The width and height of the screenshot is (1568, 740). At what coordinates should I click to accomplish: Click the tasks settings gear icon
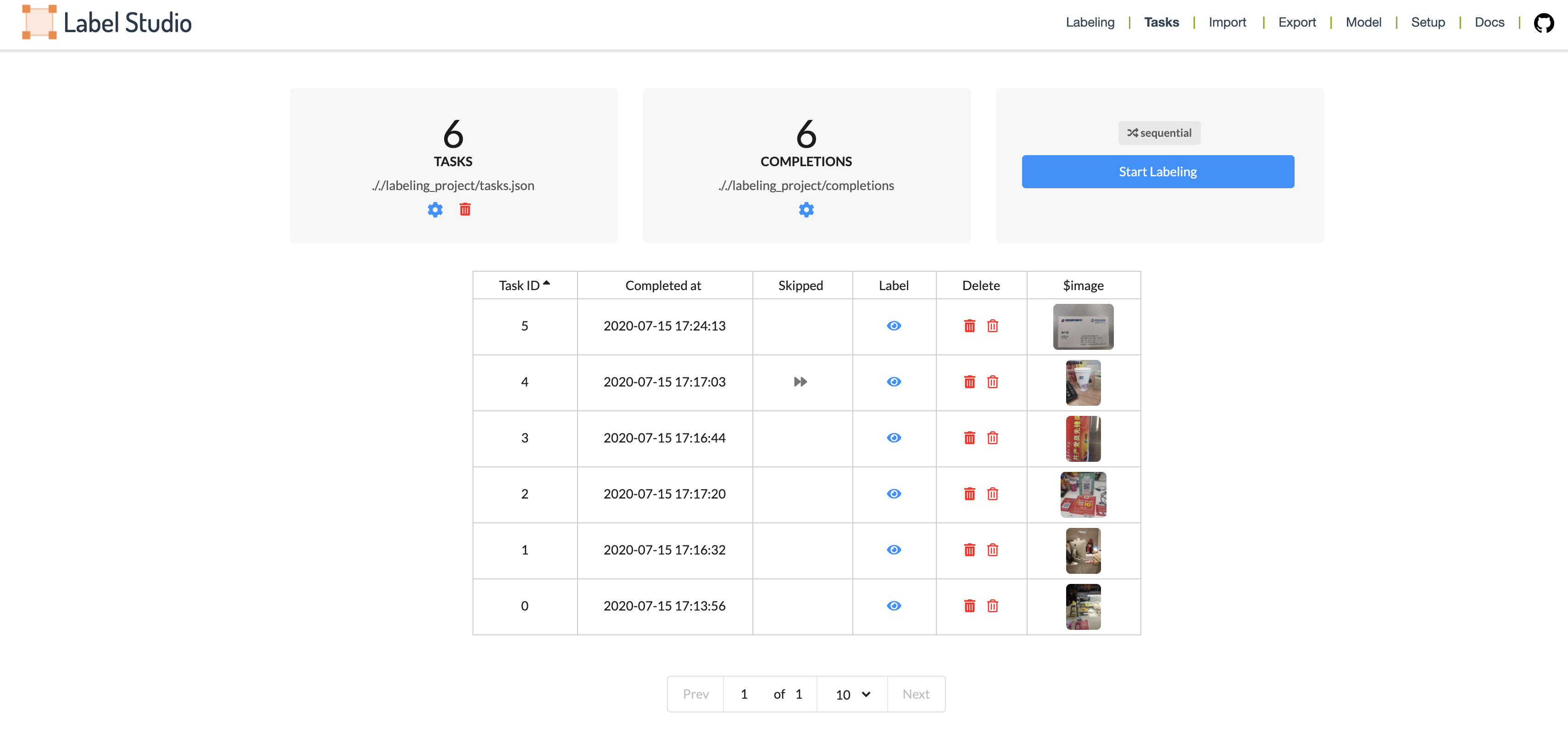(x=434, y=209)
